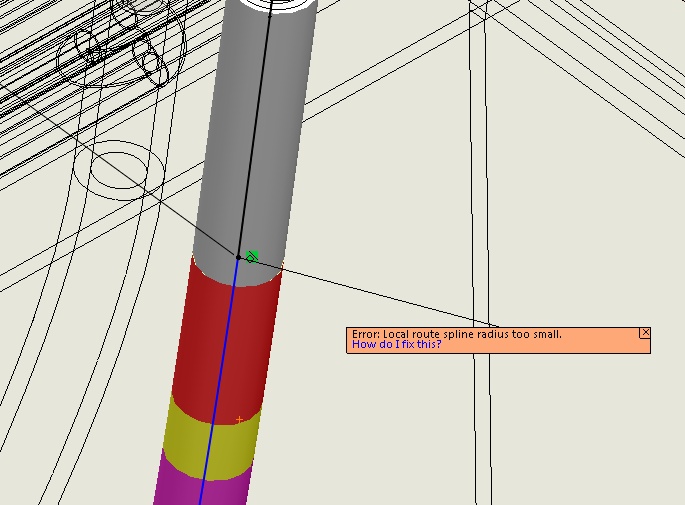Click the orange plus marker on the red segment
The image size is (685, 505).
239,420
